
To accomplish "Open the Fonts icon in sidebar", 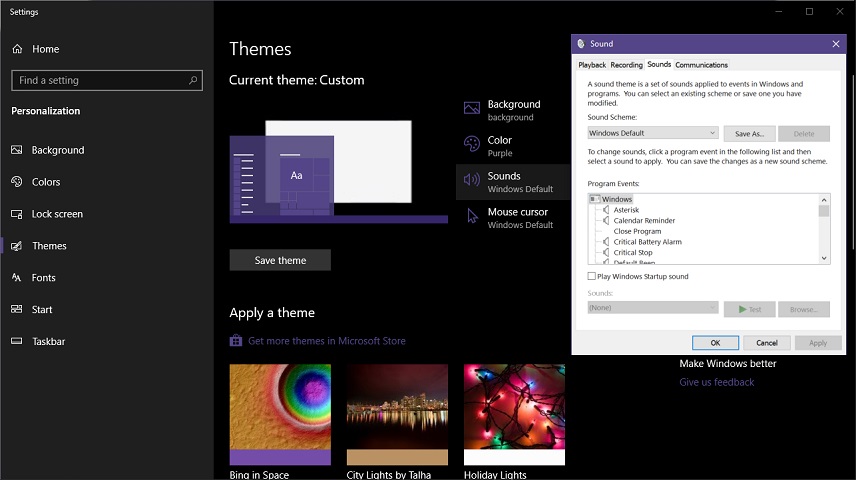I will (17, 277).
